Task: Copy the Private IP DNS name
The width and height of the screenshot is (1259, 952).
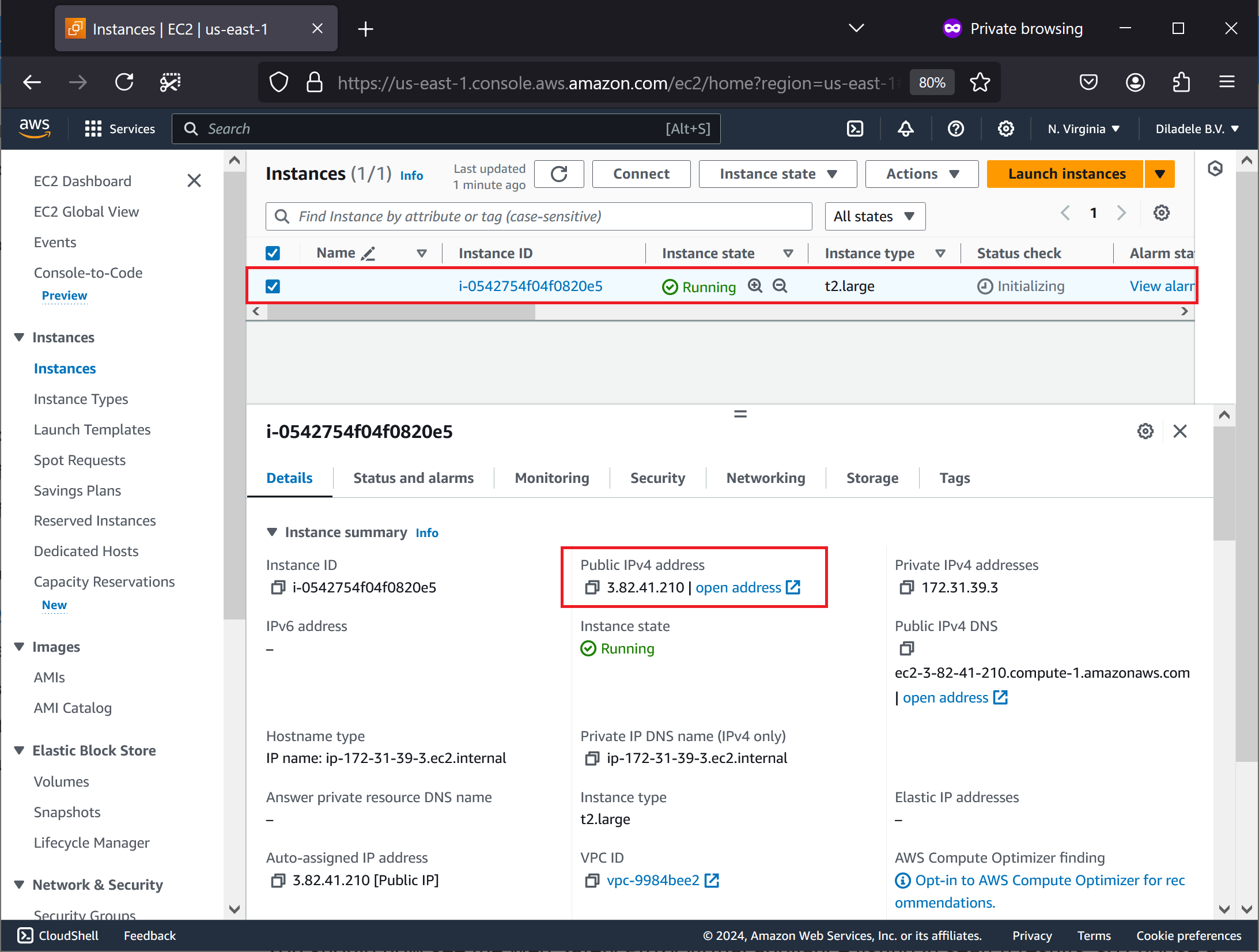Action: coord(592,758)
